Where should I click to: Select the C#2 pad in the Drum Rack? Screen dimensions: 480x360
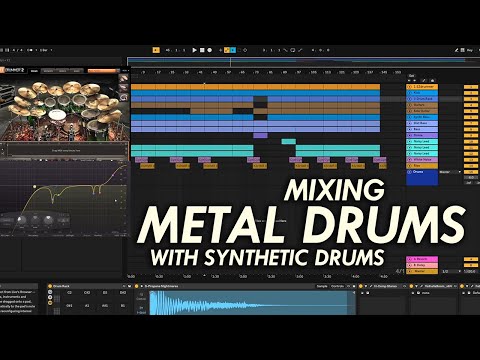click(87, 293)
